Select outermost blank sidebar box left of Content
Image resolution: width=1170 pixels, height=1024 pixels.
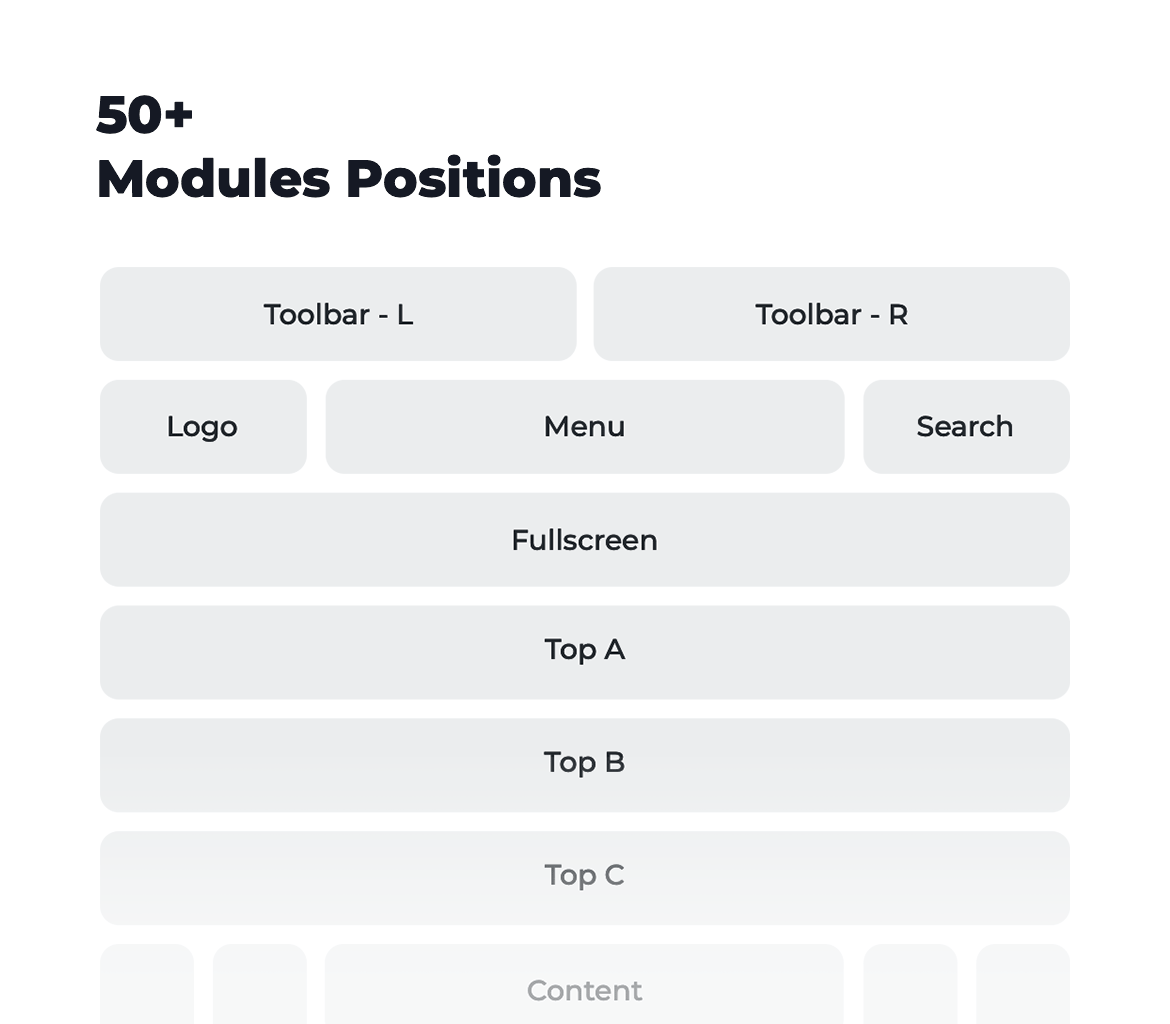[x=147, y=984]
